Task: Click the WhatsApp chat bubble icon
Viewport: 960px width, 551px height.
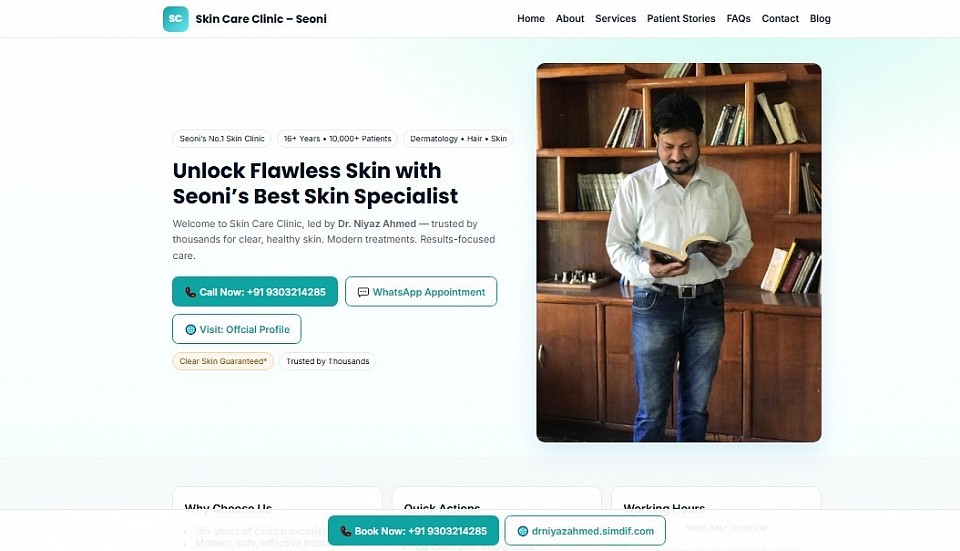Action: tap(363, 292)
